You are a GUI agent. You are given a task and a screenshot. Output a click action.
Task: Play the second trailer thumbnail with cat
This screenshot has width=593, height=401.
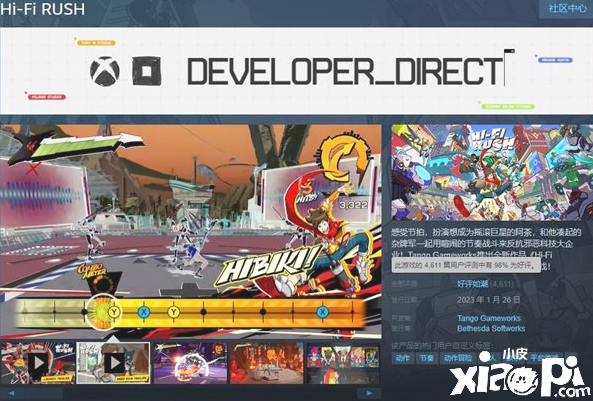click(x=113, y=363)
